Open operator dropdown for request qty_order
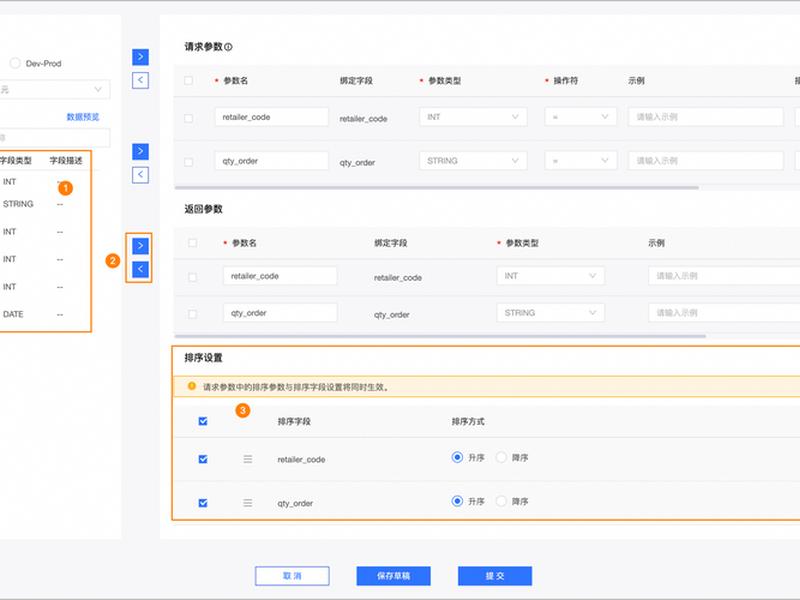Image resolution: width=800 pixels, height=600 pixels. point(581,161)
